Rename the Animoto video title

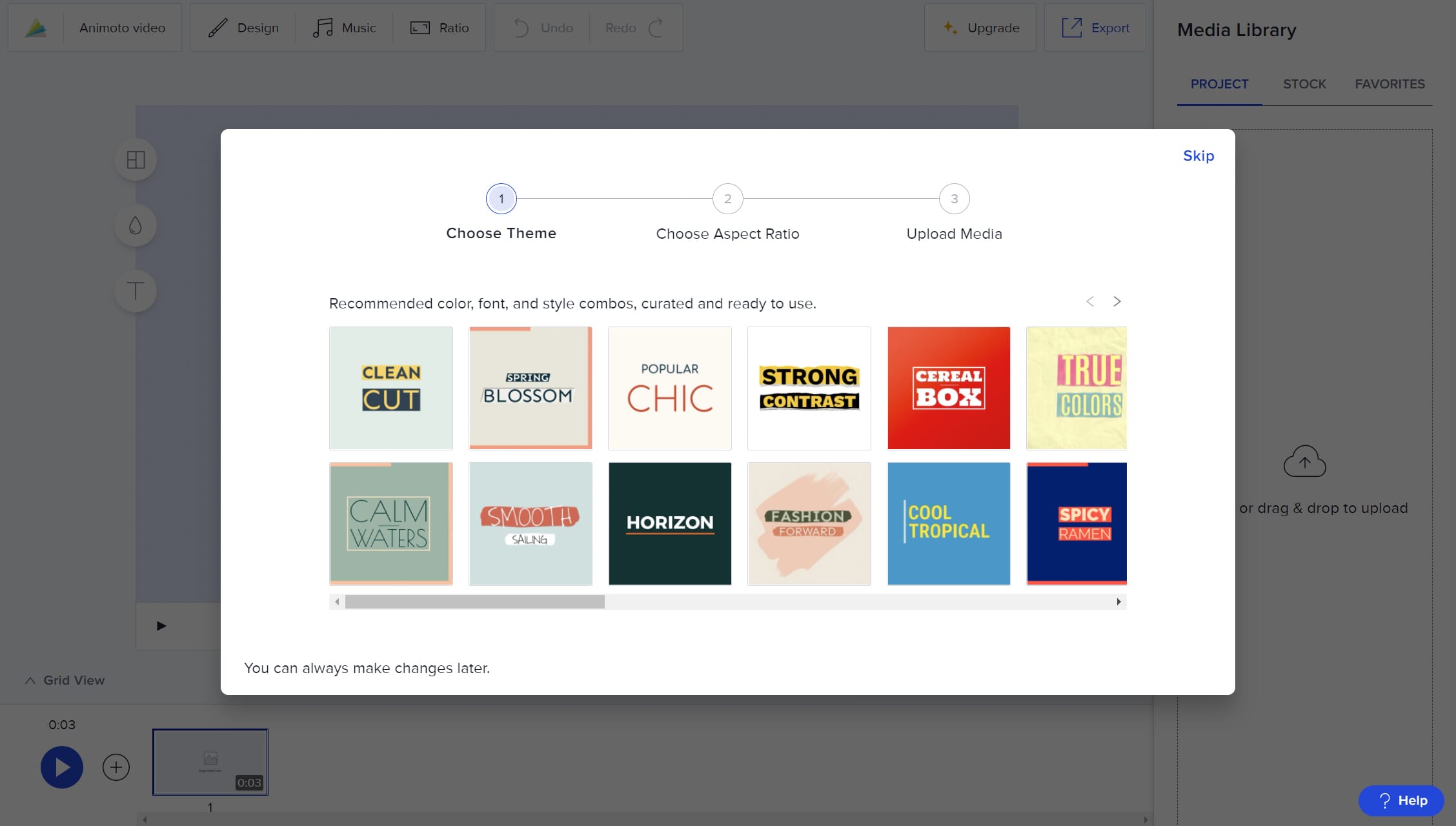(122, 28)
